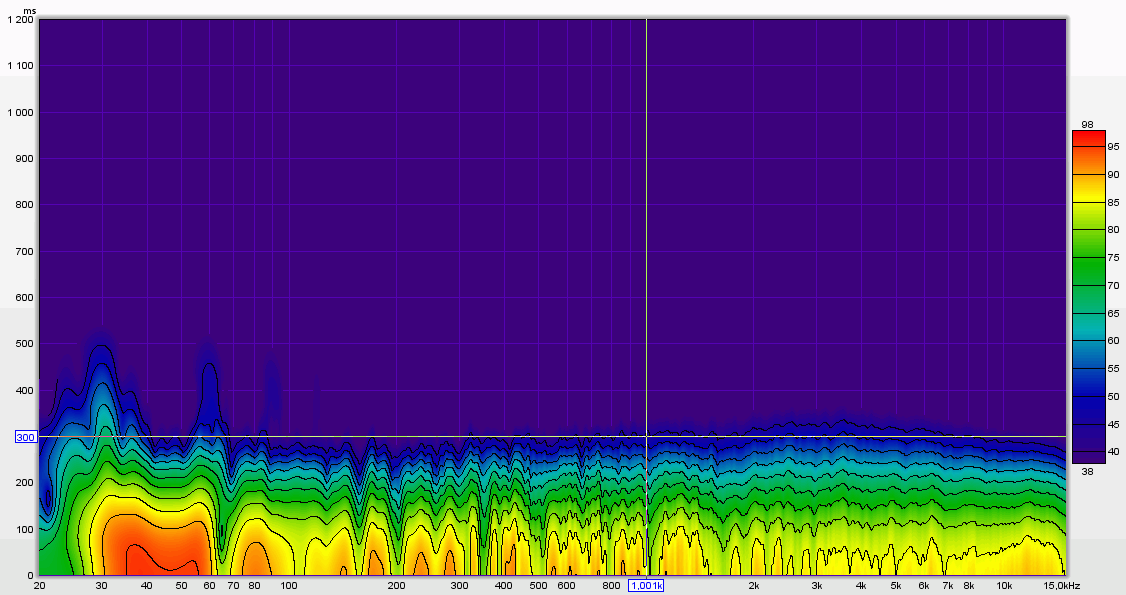Click the 15,0kHz label on the frequency axis

1061,586
